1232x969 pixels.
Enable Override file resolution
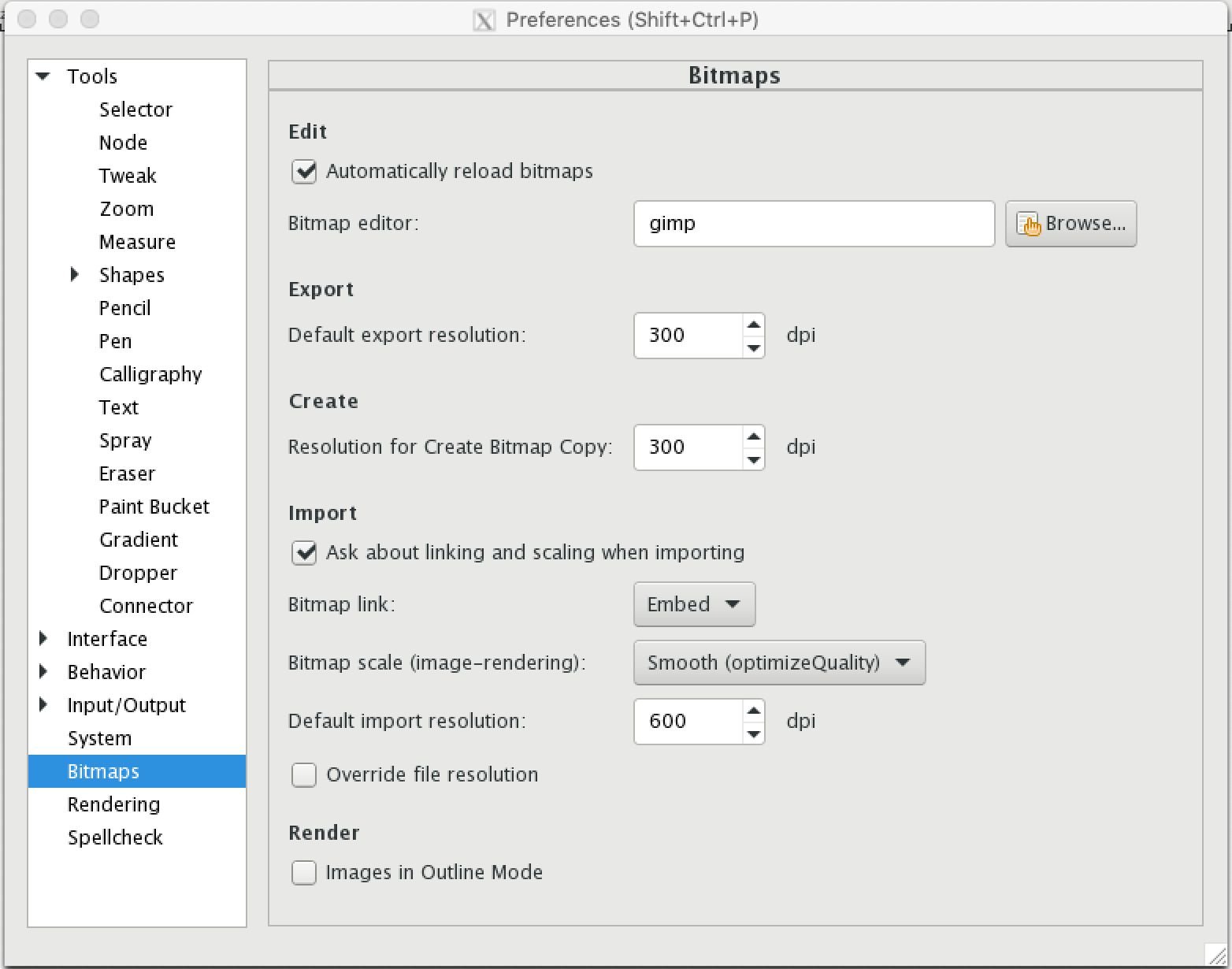(x=304, y=775)
